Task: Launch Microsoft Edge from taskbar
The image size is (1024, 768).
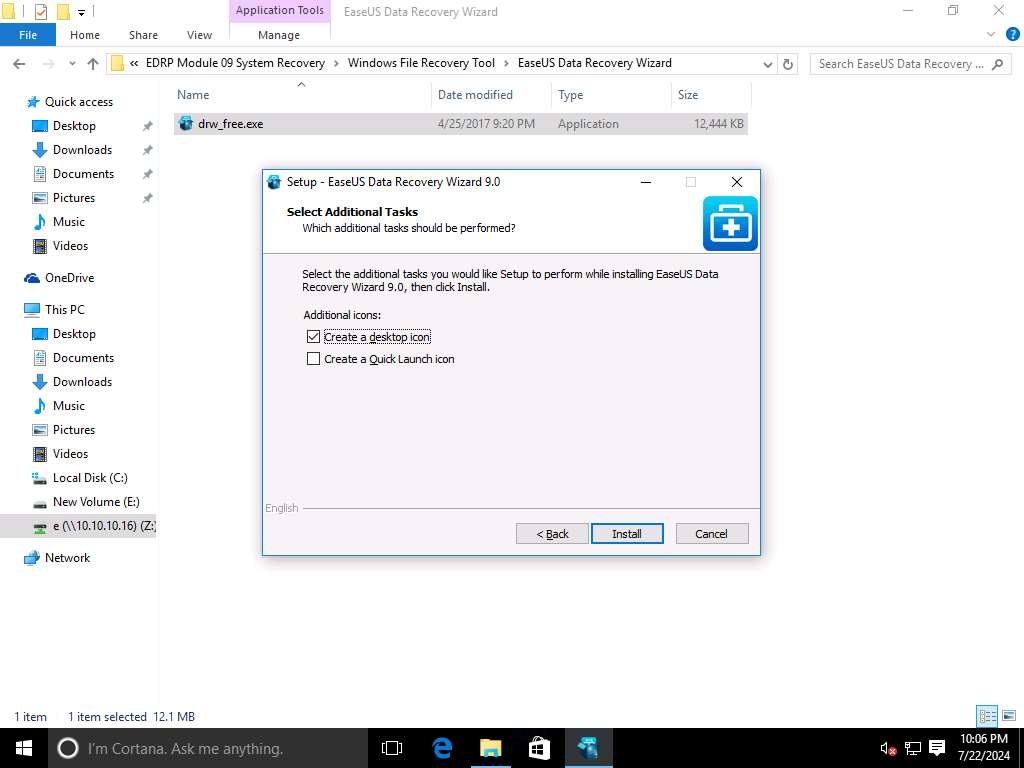Action: point(442,748)
